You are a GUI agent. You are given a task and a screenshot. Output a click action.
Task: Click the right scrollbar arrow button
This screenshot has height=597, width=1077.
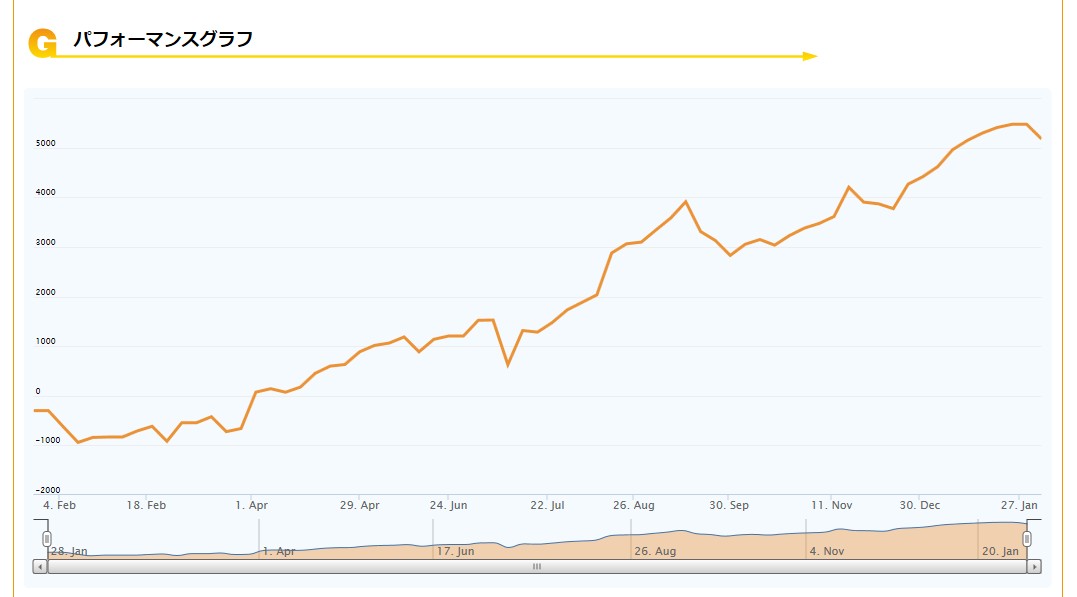click(1034, 566)
